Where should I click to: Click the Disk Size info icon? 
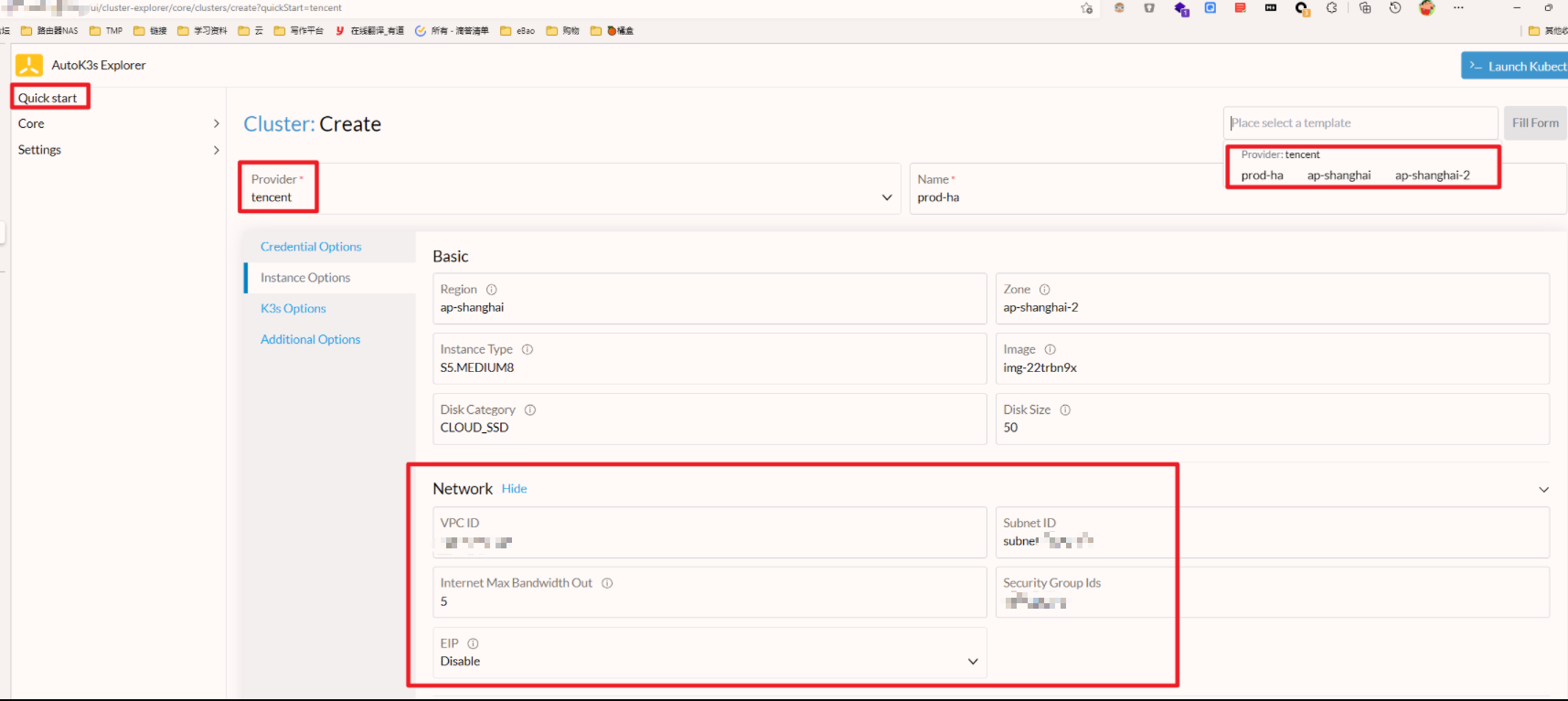tap(1065, 410)
